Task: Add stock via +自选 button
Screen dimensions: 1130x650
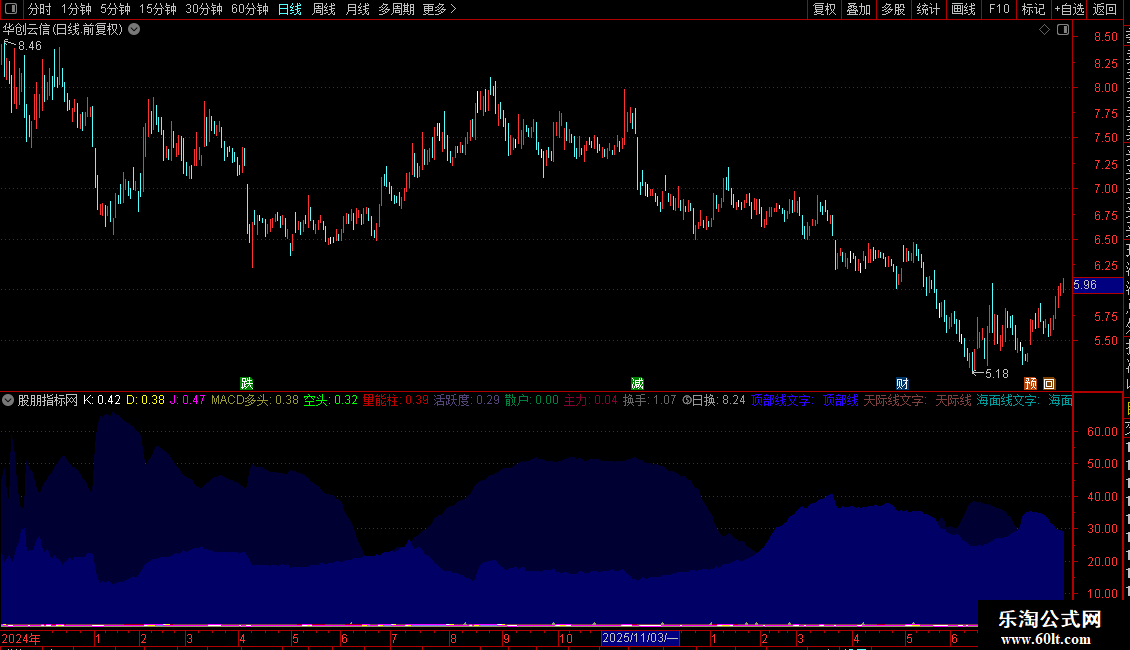Action: (1069, 9)
